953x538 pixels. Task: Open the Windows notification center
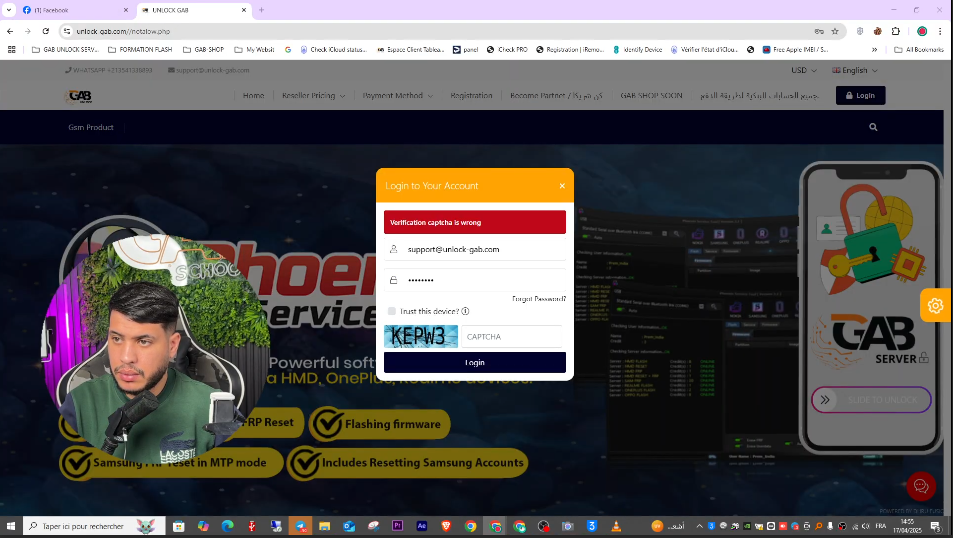tap(936, 526)
